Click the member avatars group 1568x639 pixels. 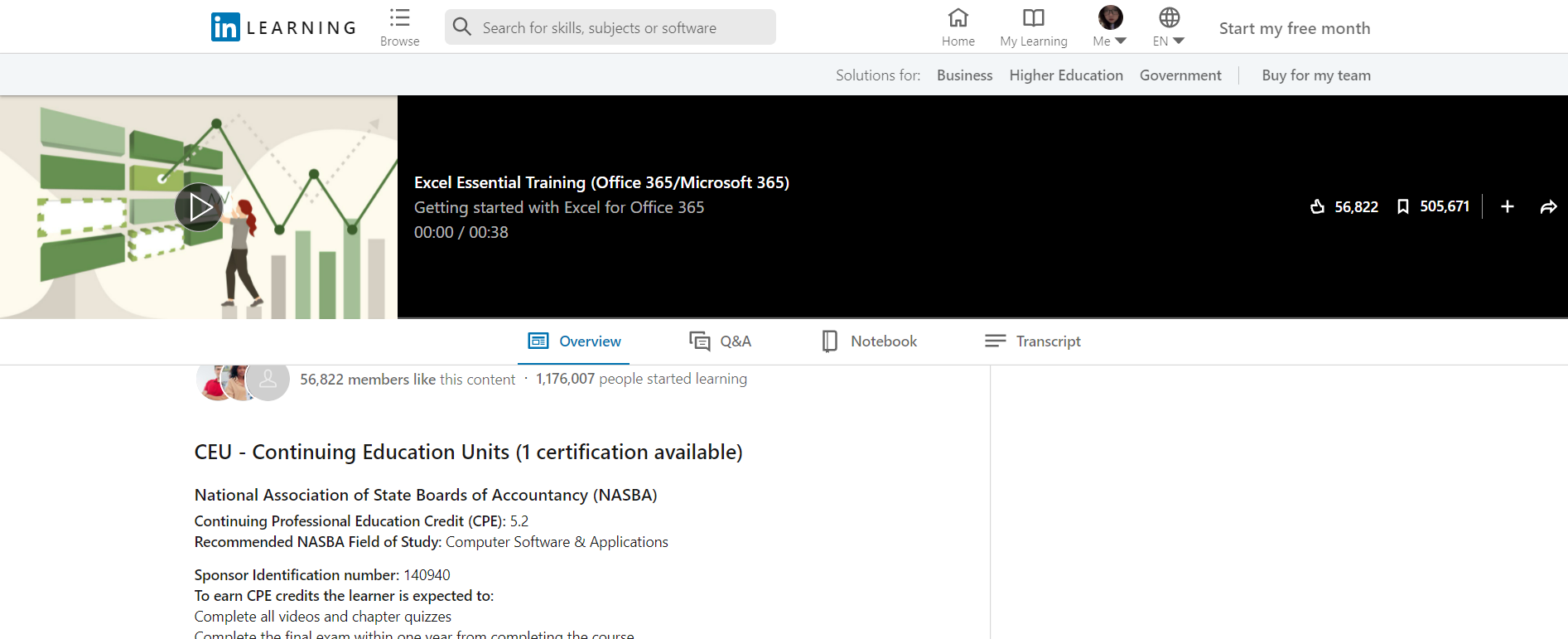243,381
